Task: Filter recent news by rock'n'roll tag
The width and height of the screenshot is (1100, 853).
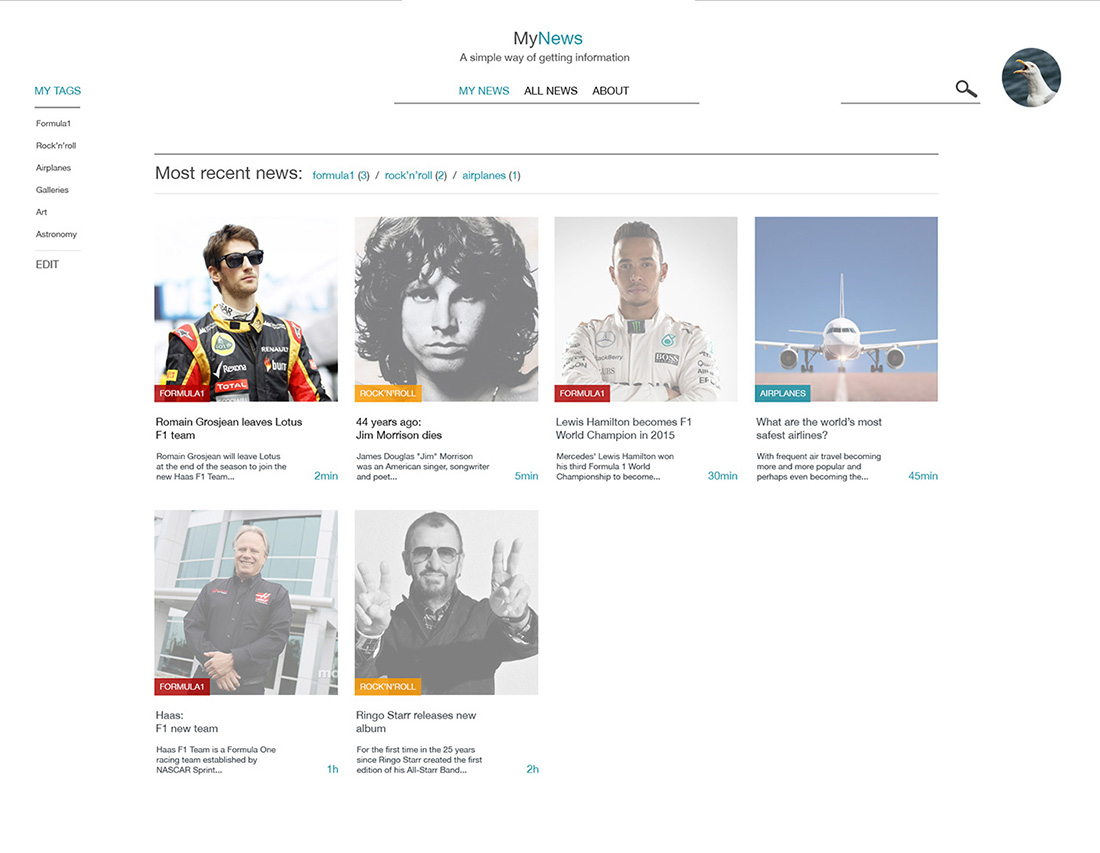Action: coord(408,176)
